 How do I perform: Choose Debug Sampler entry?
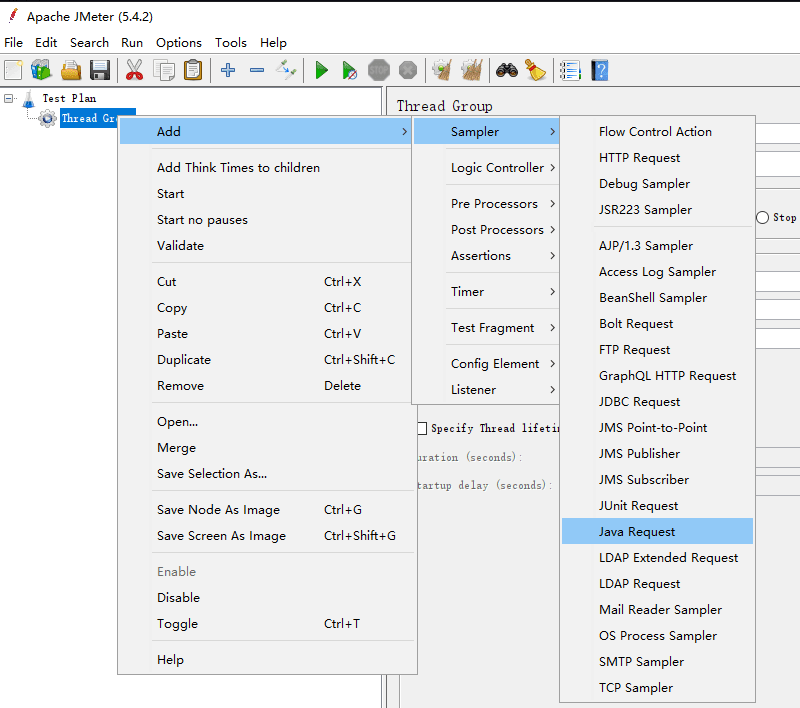[657, 184]
